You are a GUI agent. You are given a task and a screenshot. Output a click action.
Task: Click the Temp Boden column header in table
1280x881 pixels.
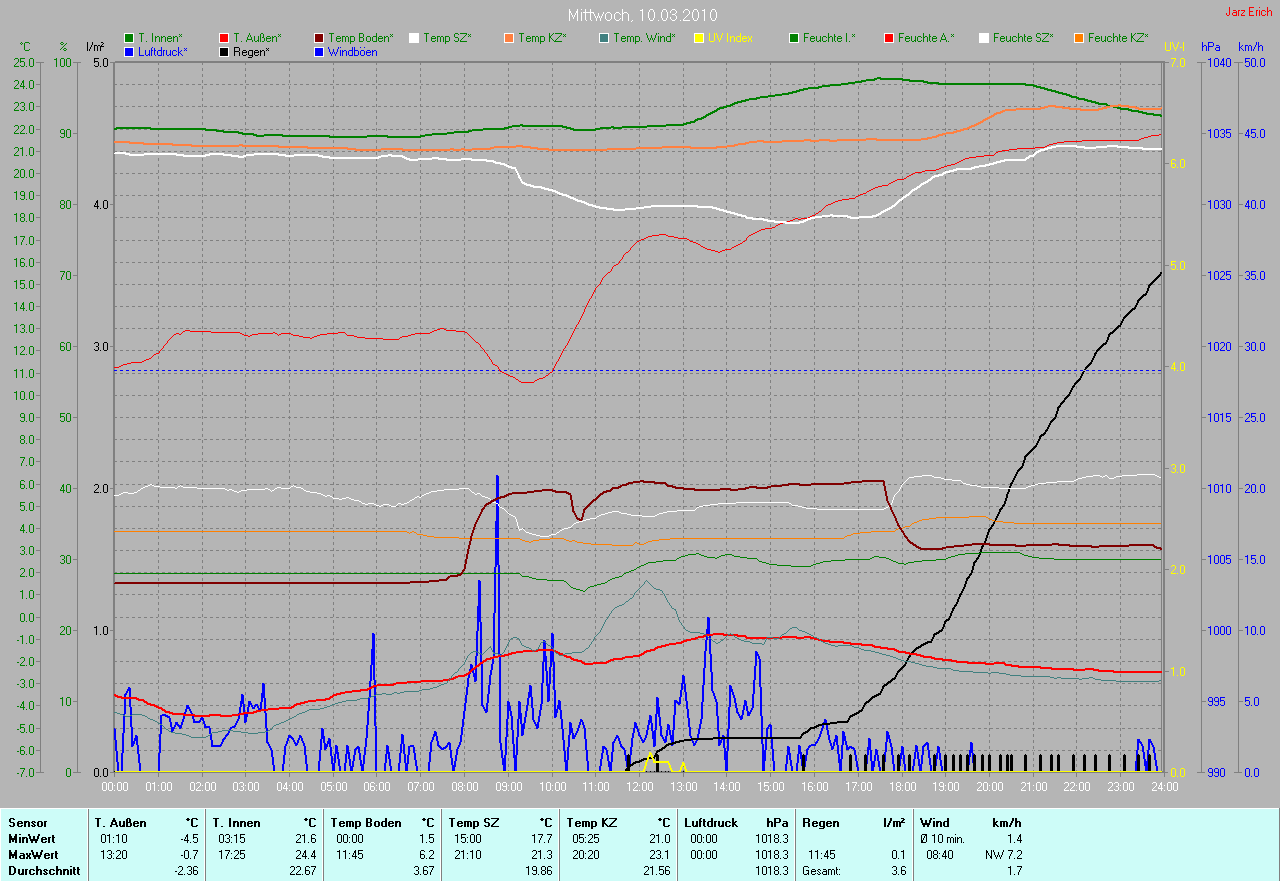[366, 823]
